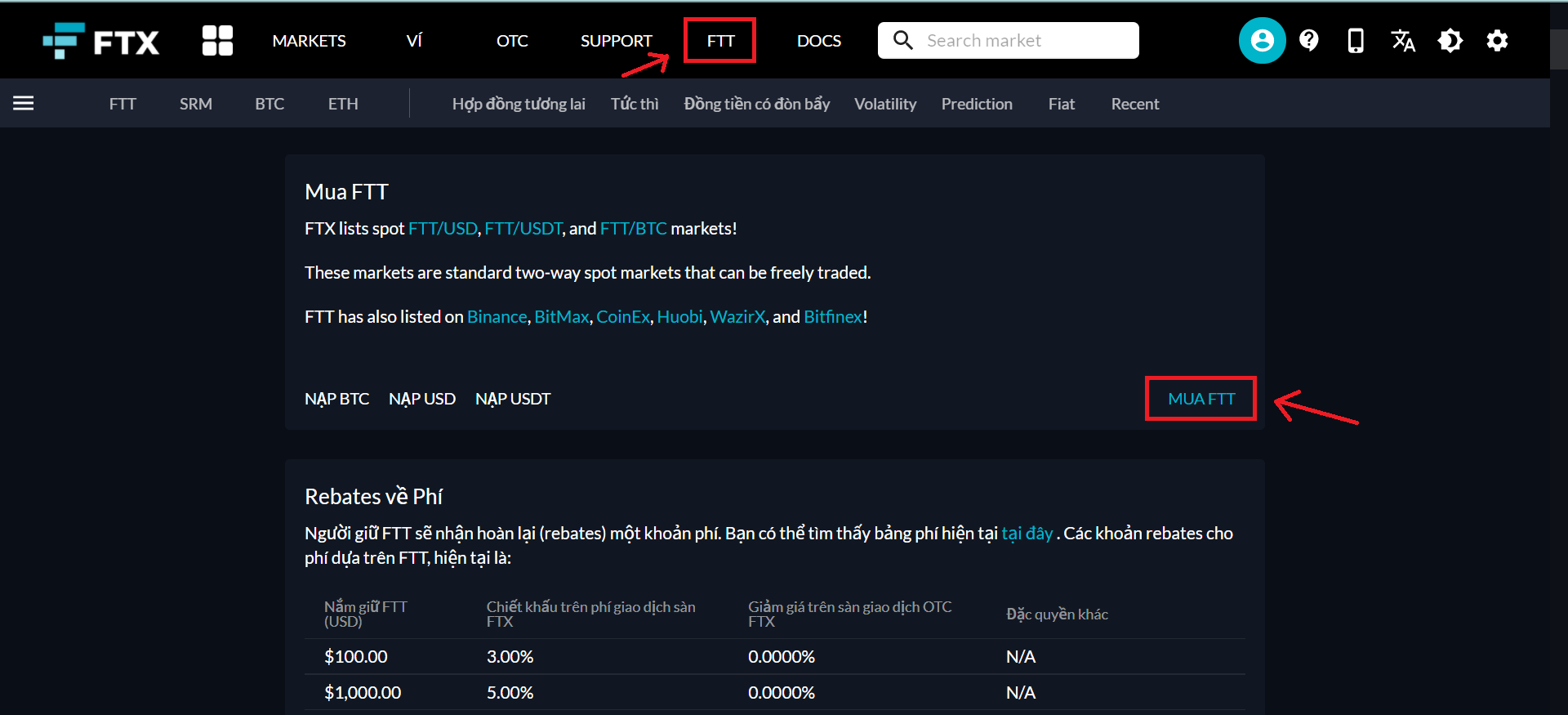Screen dimensions: 1568x715
Task: Click the search magnifier icon
Action: coord(902,41)
